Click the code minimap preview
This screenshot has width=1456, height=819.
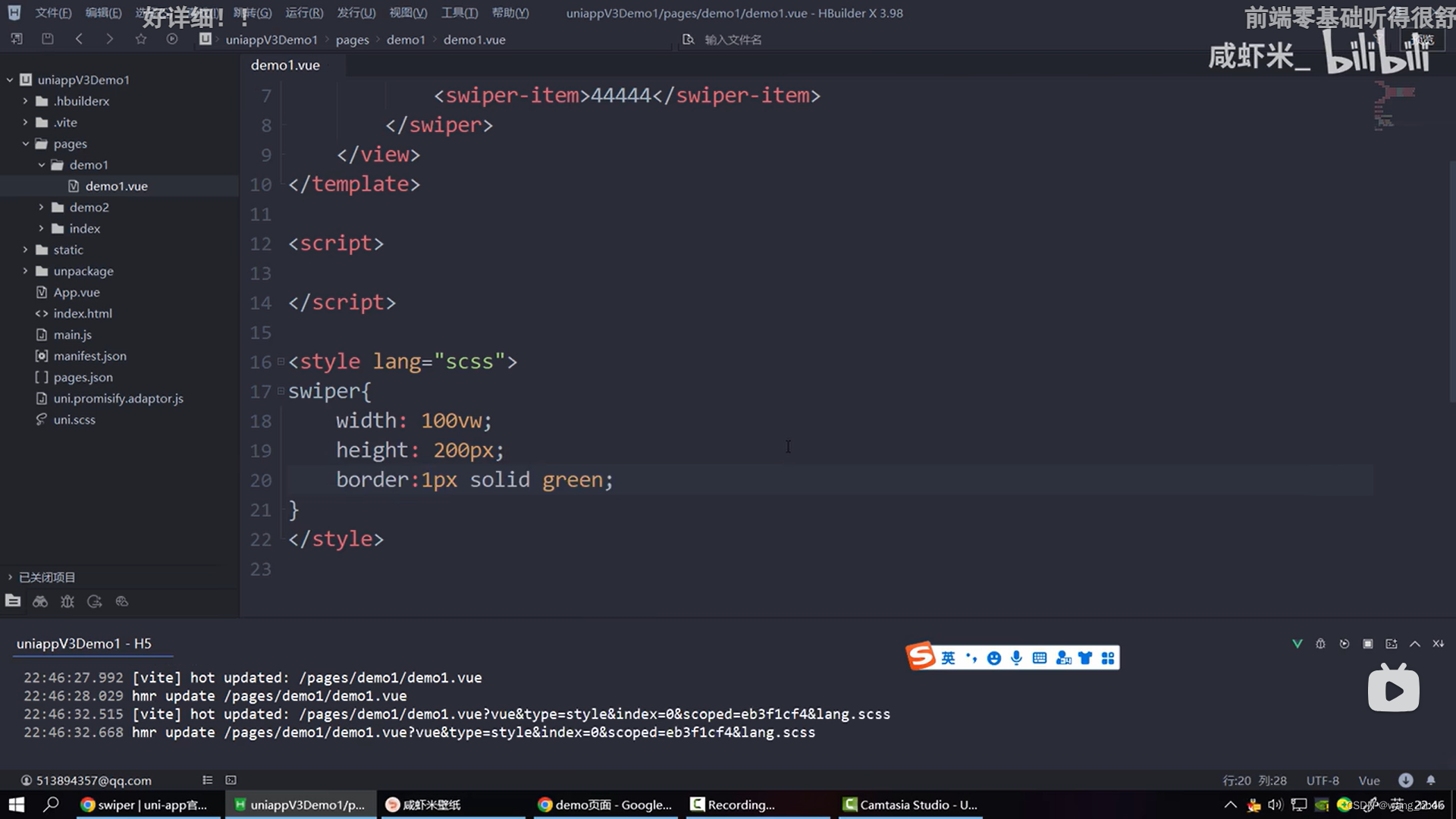[x=1394, y=106]
